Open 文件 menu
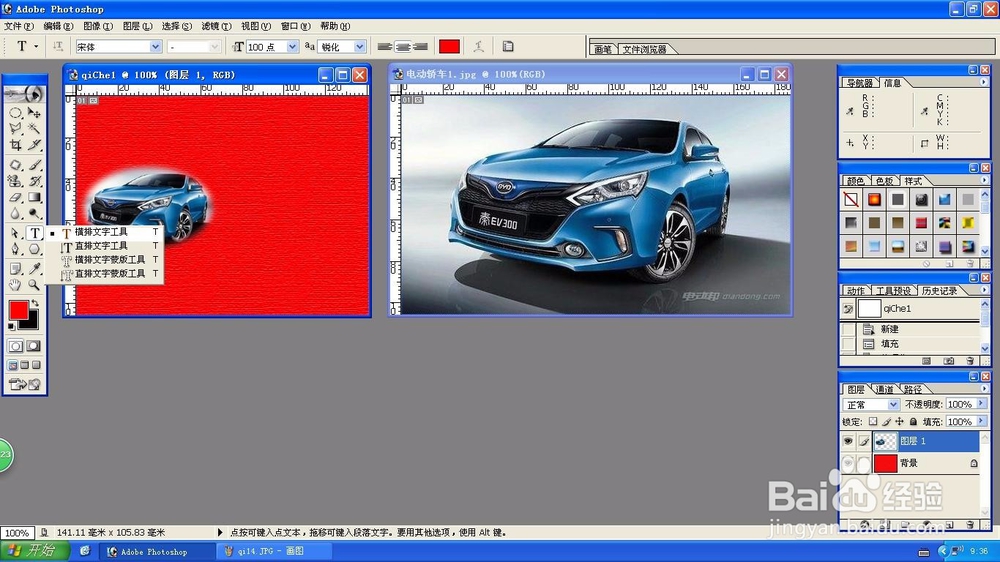The image size is (1000, 562). [18, 26]
